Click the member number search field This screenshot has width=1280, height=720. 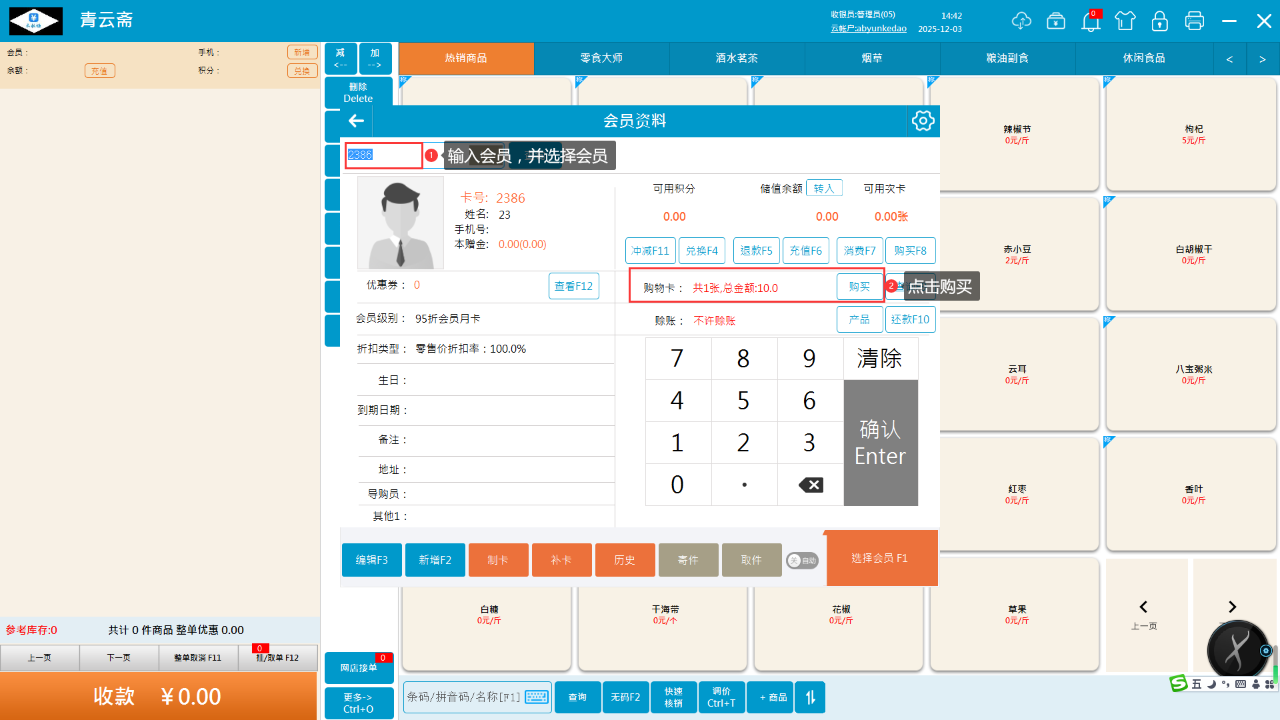click(384, 155)
